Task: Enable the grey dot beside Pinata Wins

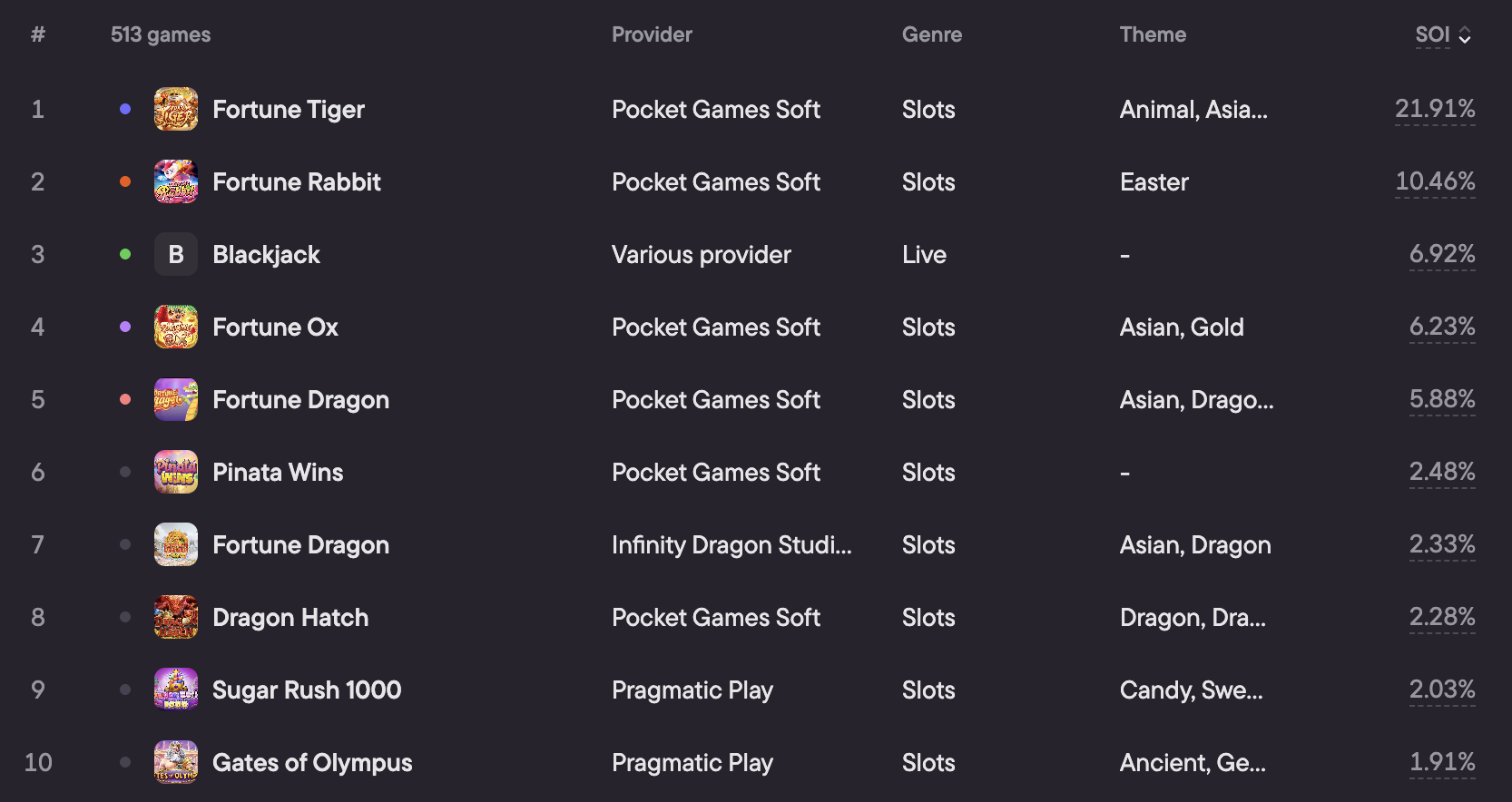Action: click(125, 472)
